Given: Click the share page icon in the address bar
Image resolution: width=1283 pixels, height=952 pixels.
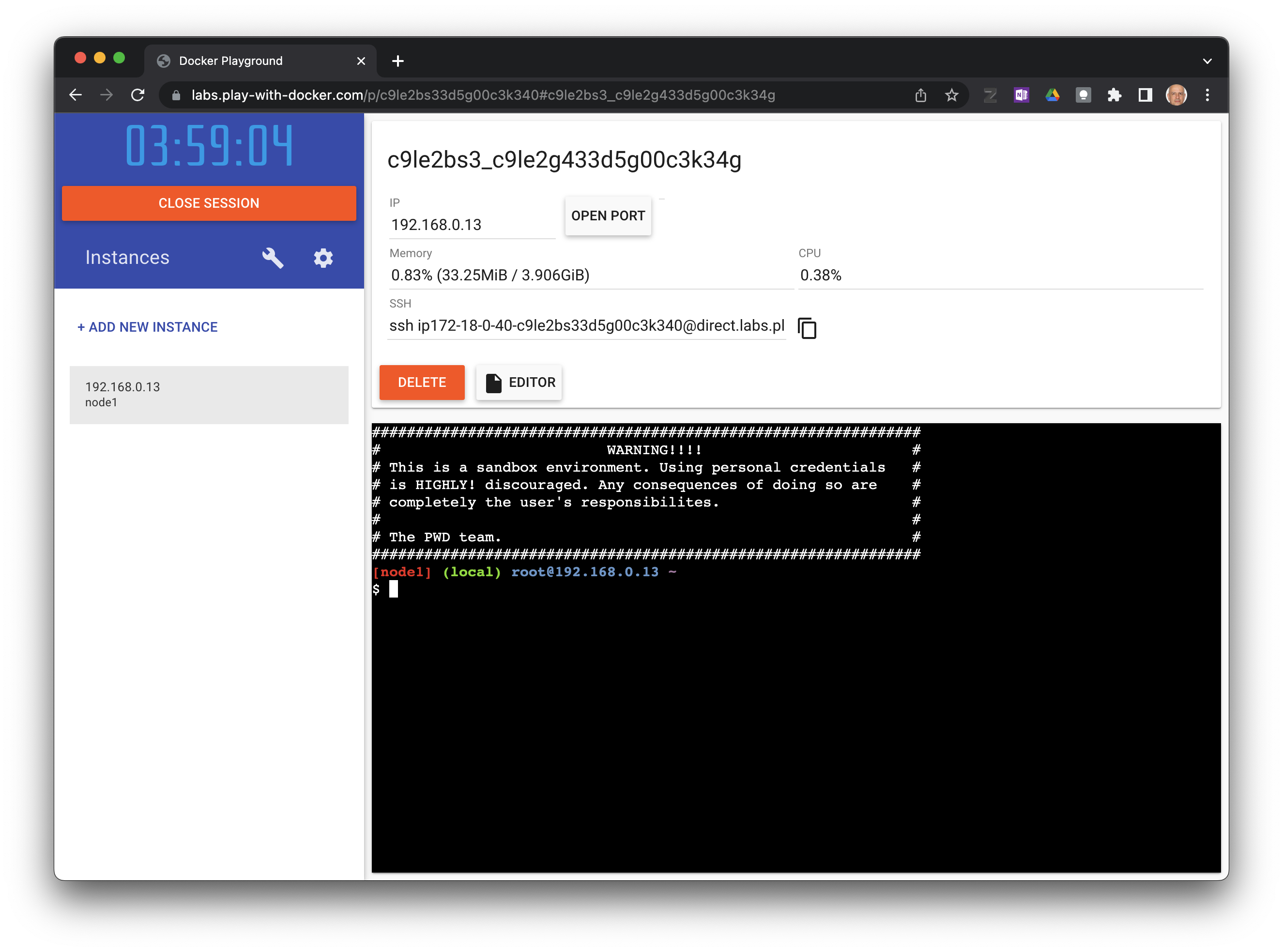Looking at the screenshot, I should click(x=921, y=95).
